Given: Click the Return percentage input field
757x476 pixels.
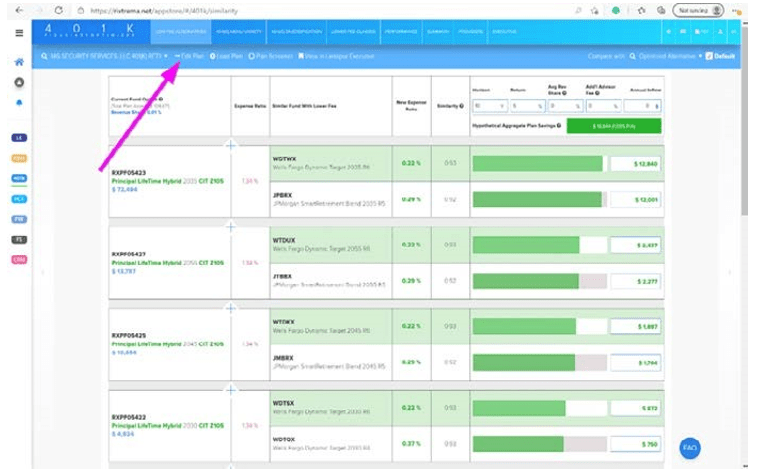Looking at the screenshot, I should [527, 105].
